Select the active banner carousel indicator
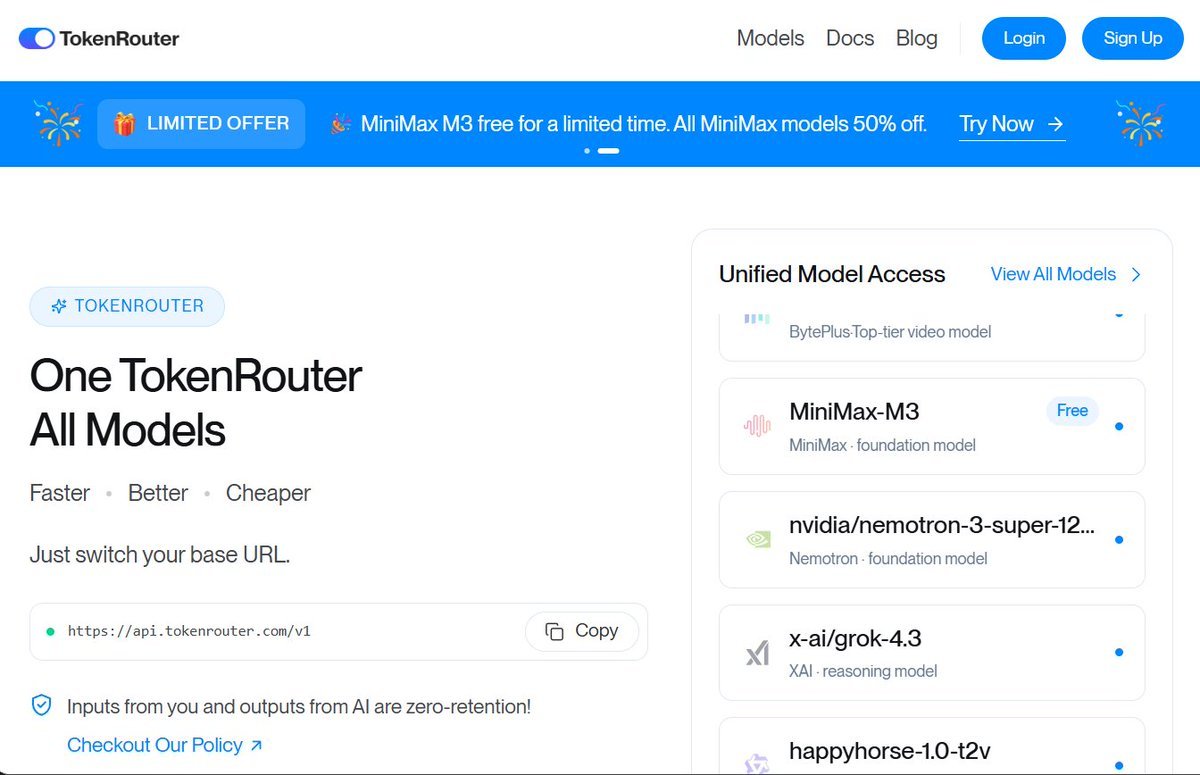 (608, 151)
